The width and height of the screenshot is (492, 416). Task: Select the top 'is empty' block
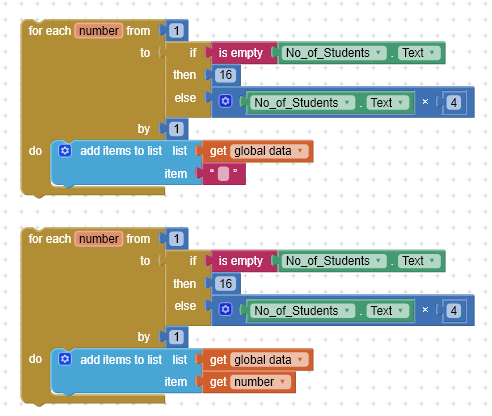241,53
